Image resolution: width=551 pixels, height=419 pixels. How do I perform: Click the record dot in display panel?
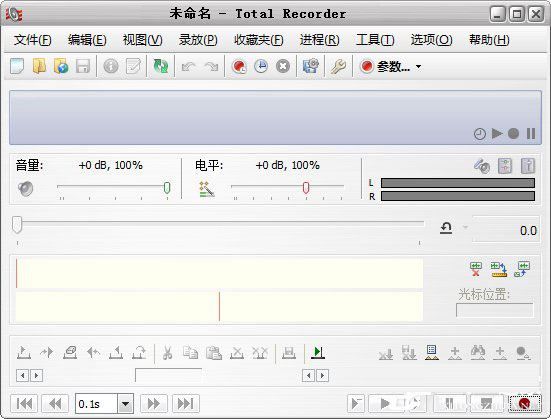coord(513,134)
